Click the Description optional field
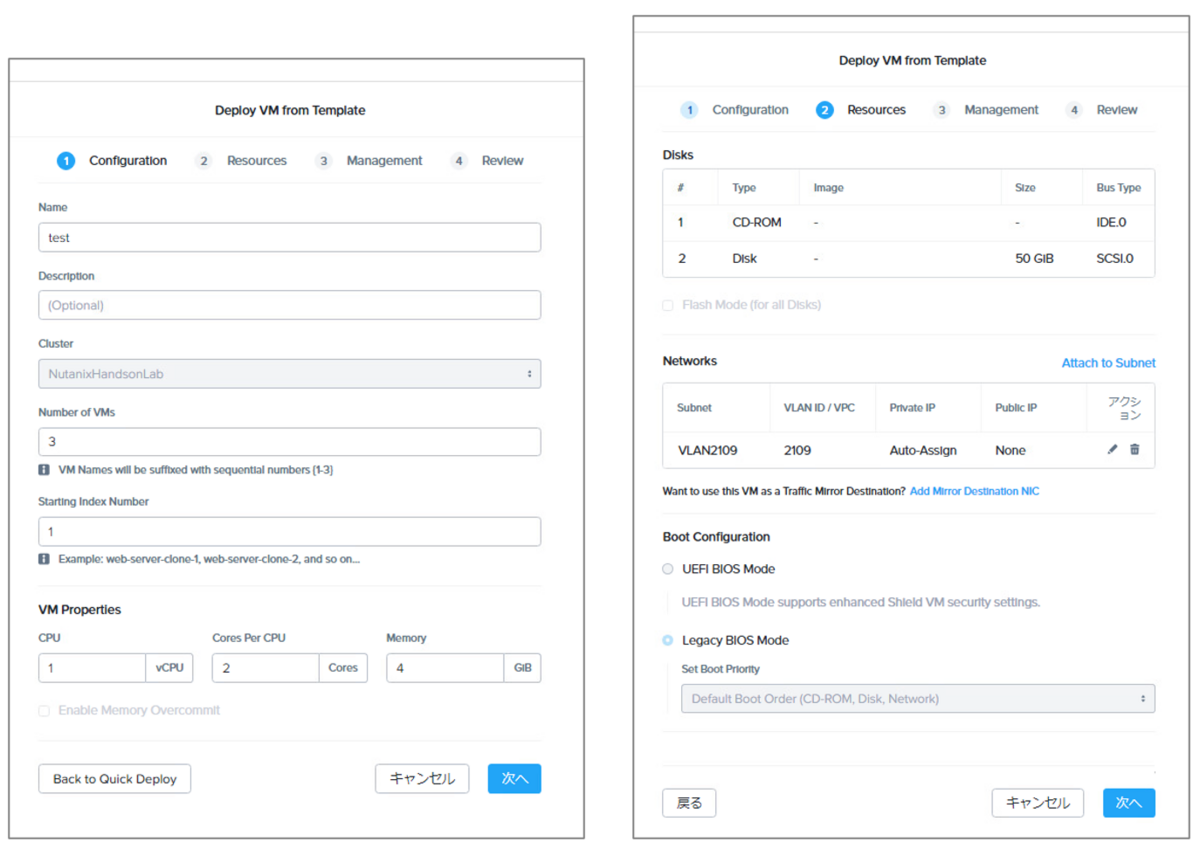This screenshot has width=1200, height=842. tap(290, 305)
